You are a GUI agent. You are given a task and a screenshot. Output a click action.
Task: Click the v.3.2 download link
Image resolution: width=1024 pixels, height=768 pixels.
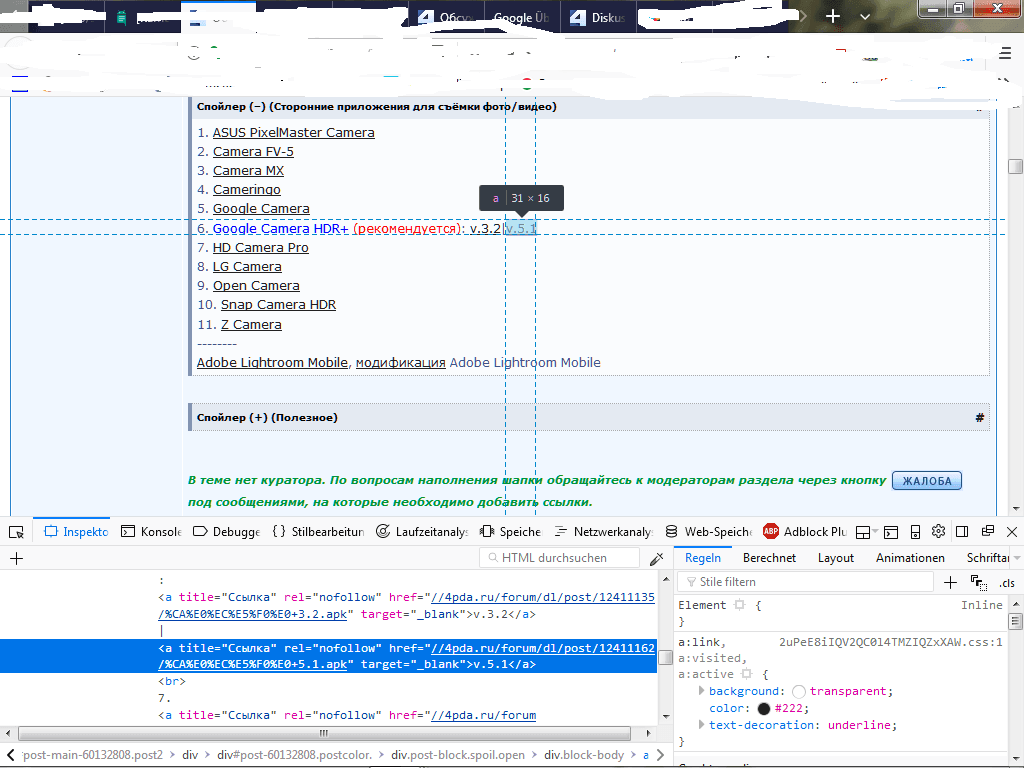click(485, 229)
